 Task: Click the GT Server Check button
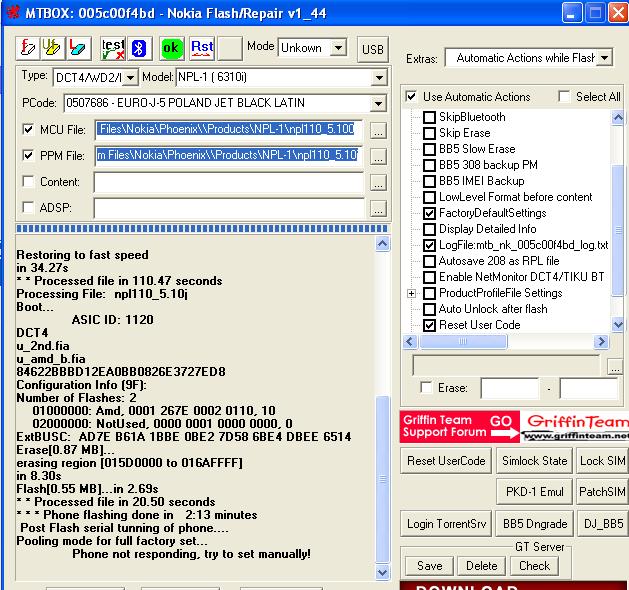[534, 566]
